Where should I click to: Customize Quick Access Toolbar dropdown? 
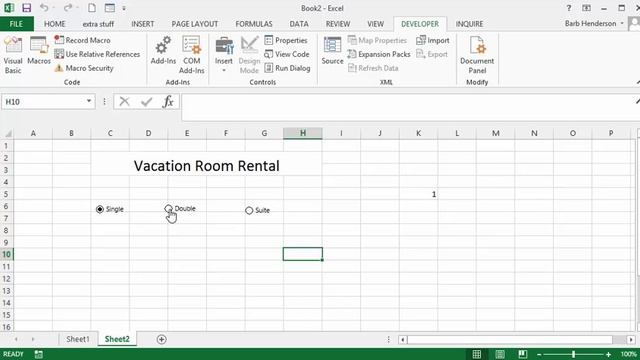[124, 8]
